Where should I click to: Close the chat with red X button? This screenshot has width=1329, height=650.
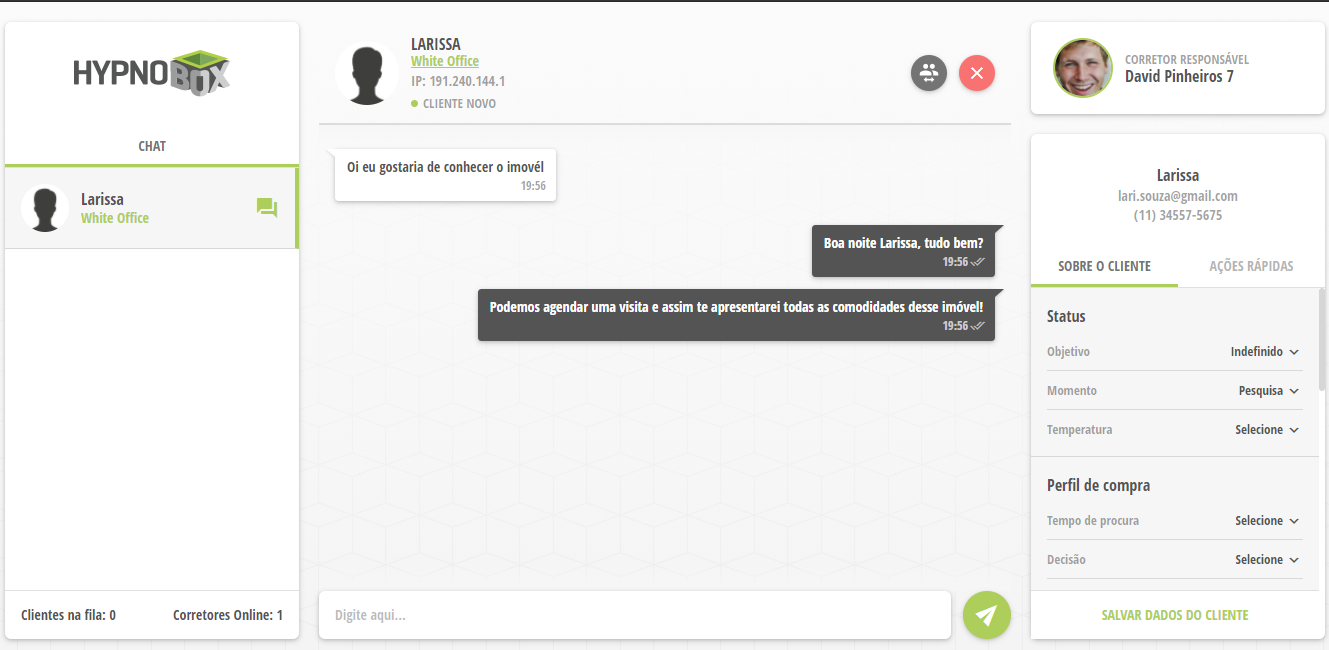coord(977,73)
